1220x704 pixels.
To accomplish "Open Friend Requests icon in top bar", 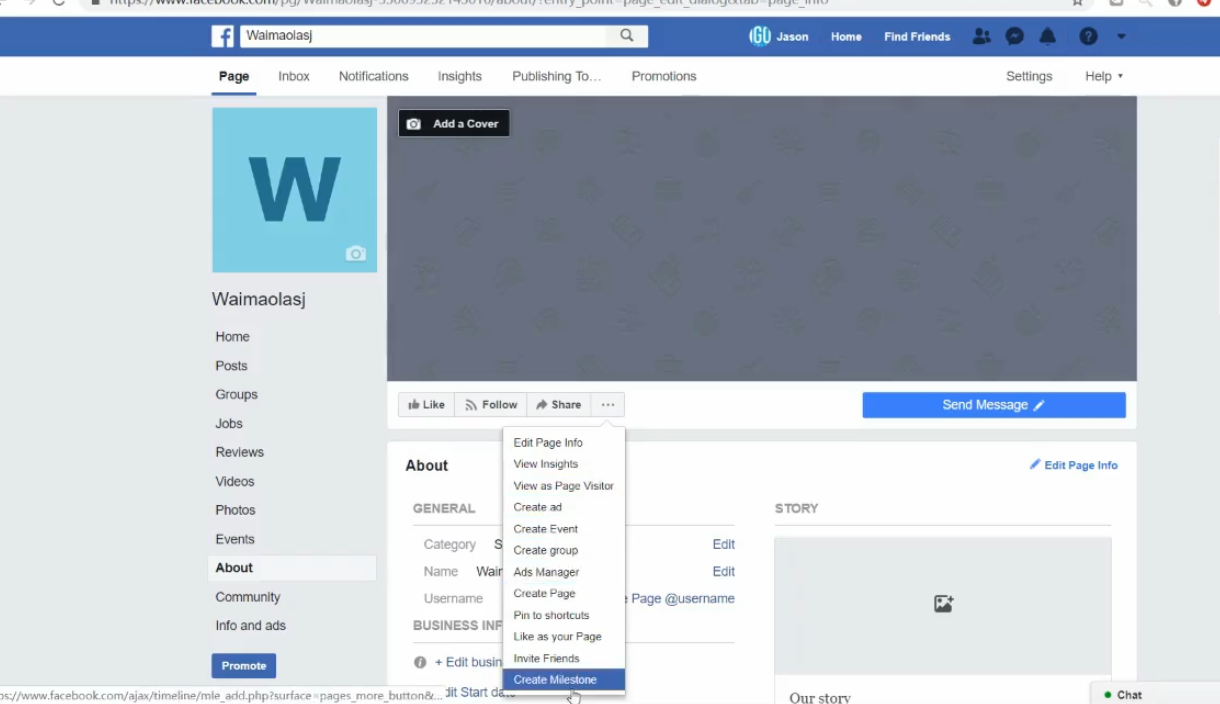I will tap(981, 36).
